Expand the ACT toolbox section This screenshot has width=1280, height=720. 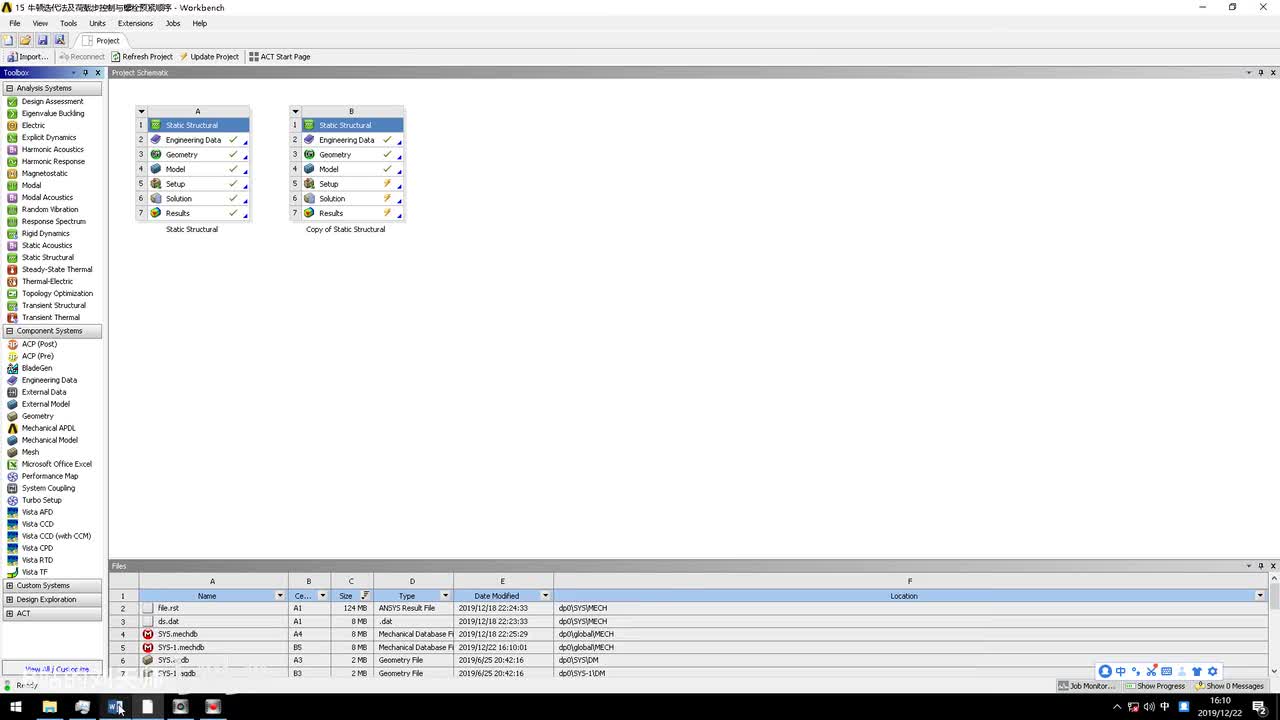tap(9, 614)
